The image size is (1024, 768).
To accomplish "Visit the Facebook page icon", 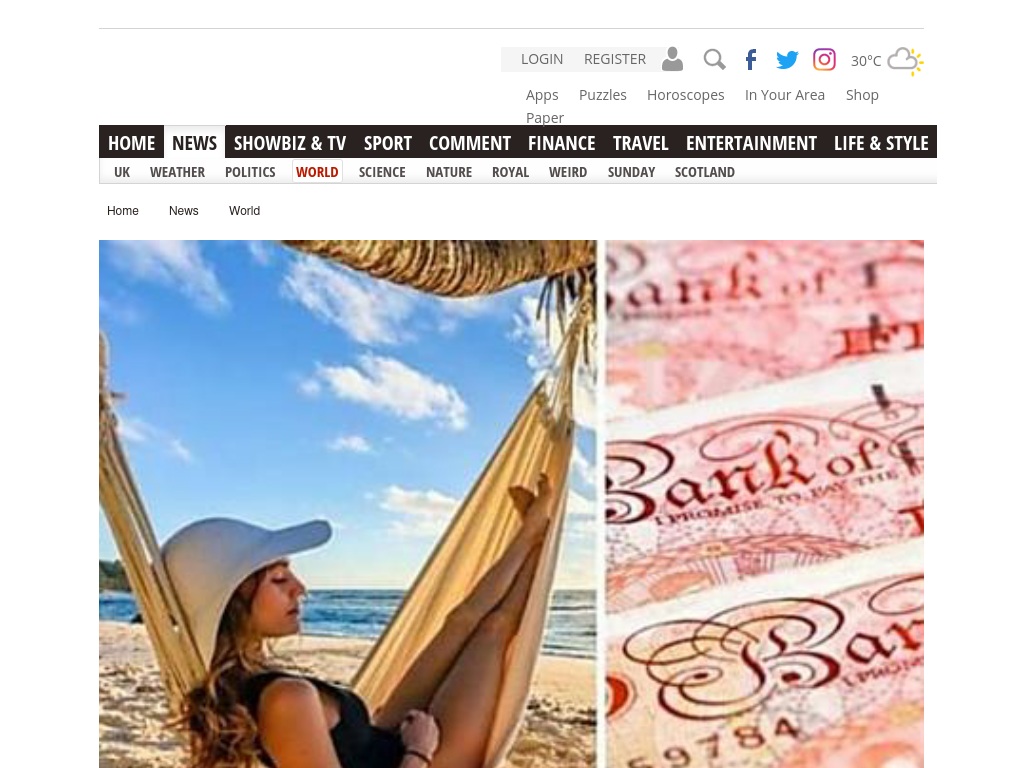I will click(751, 59).
